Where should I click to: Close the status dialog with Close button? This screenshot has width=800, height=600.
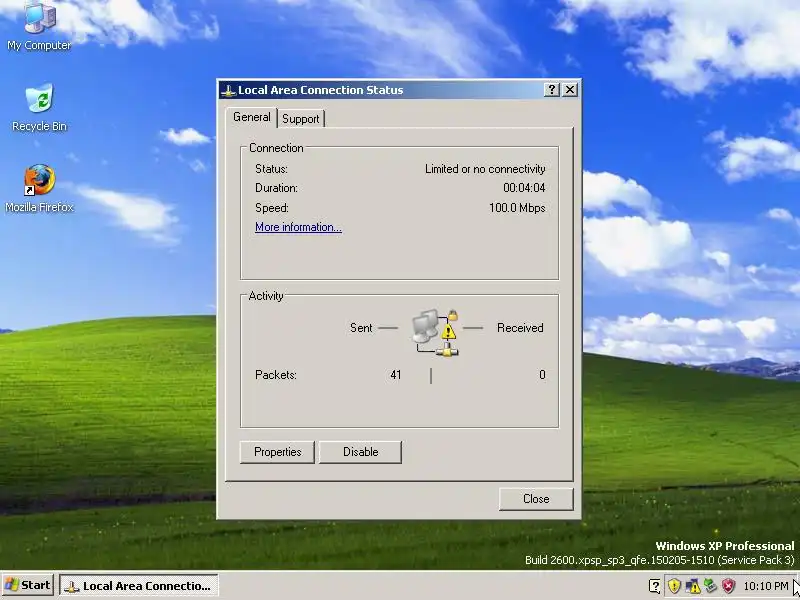coord(536,499)
